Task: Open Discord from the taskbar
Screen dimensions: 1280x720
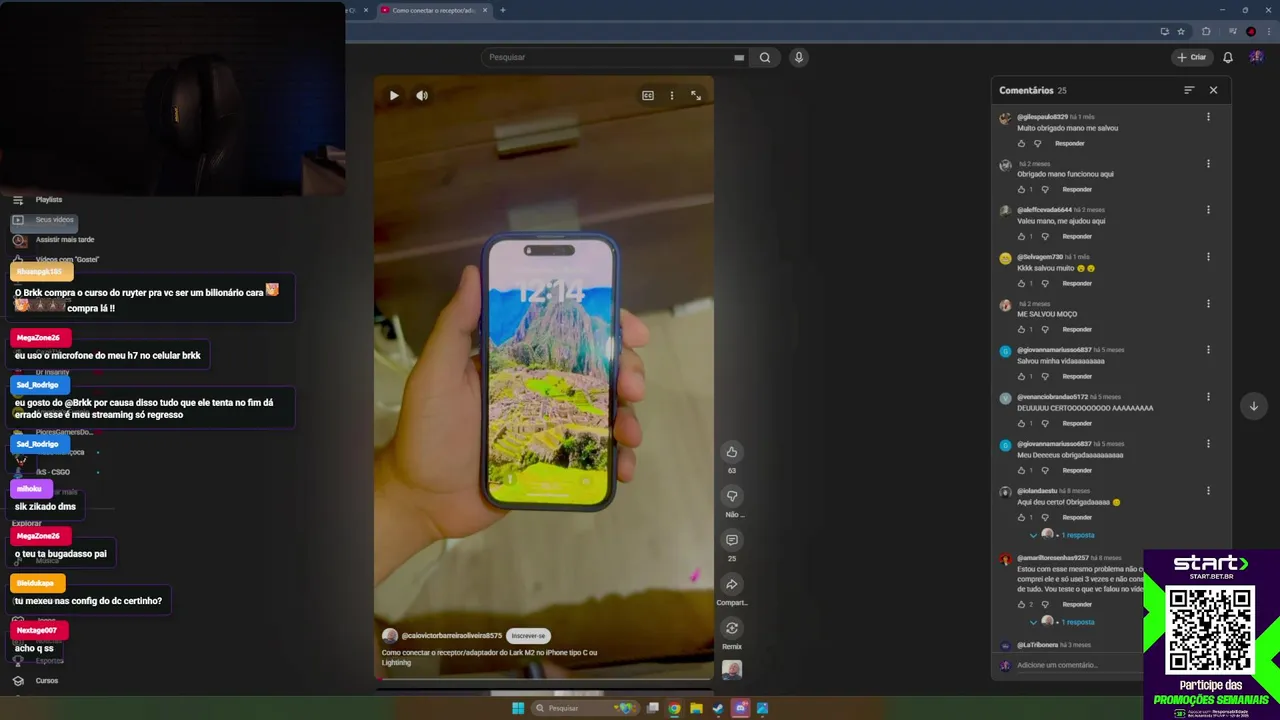Action: (x=740, y=708)
